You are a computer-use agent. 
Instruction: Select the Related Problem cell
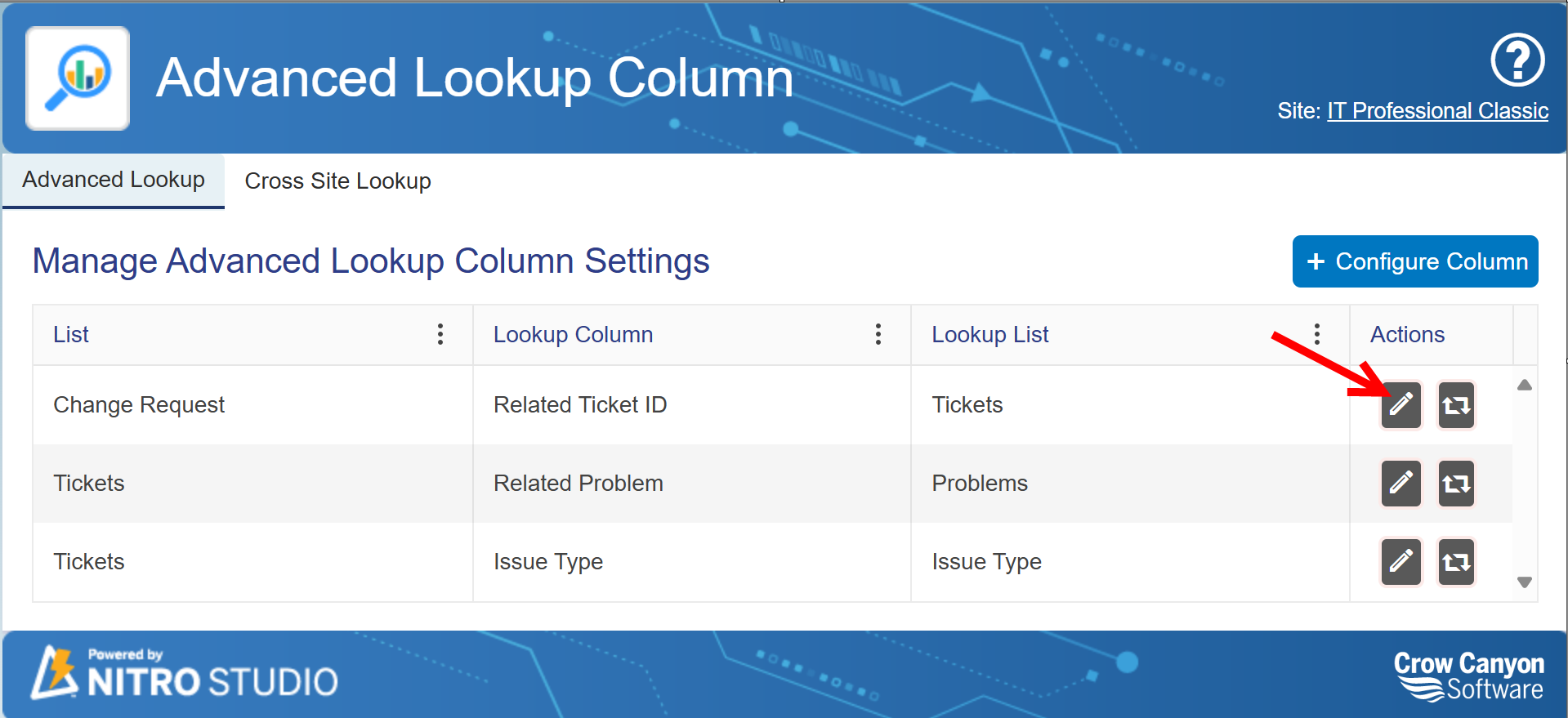coord(691,483)
